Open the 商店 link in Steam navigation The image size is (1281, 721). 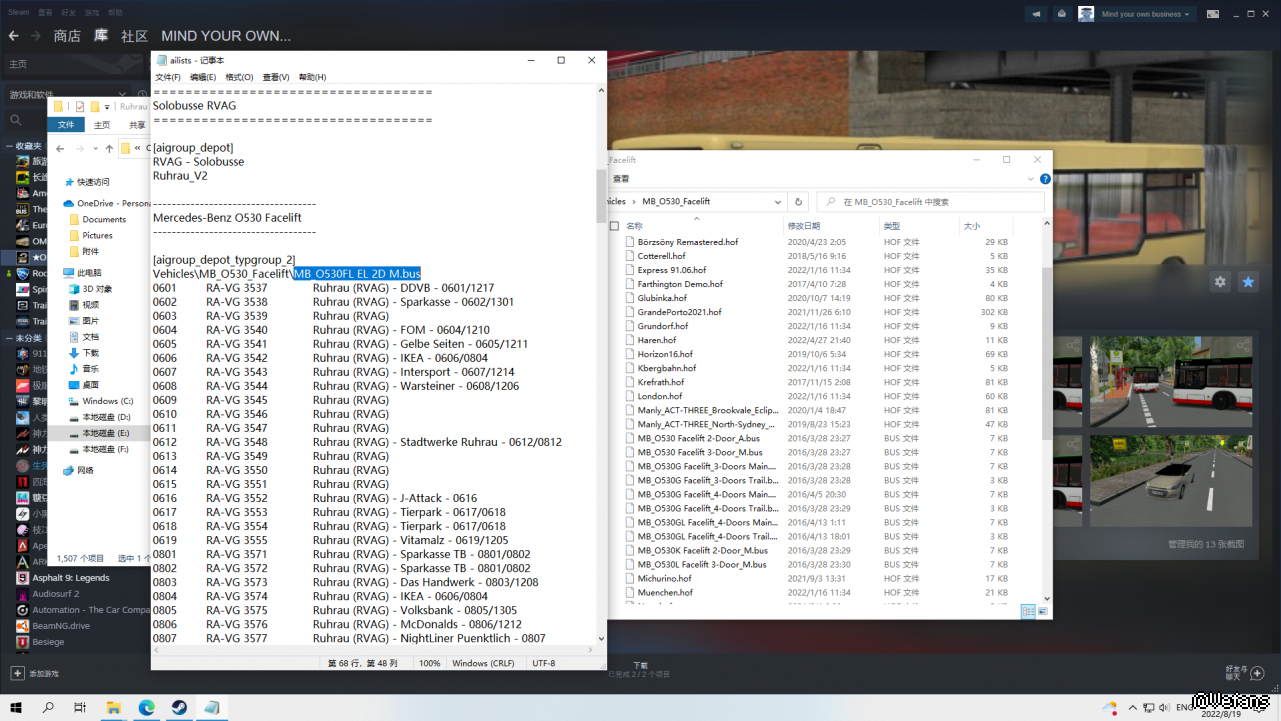(x=67, y=36)
